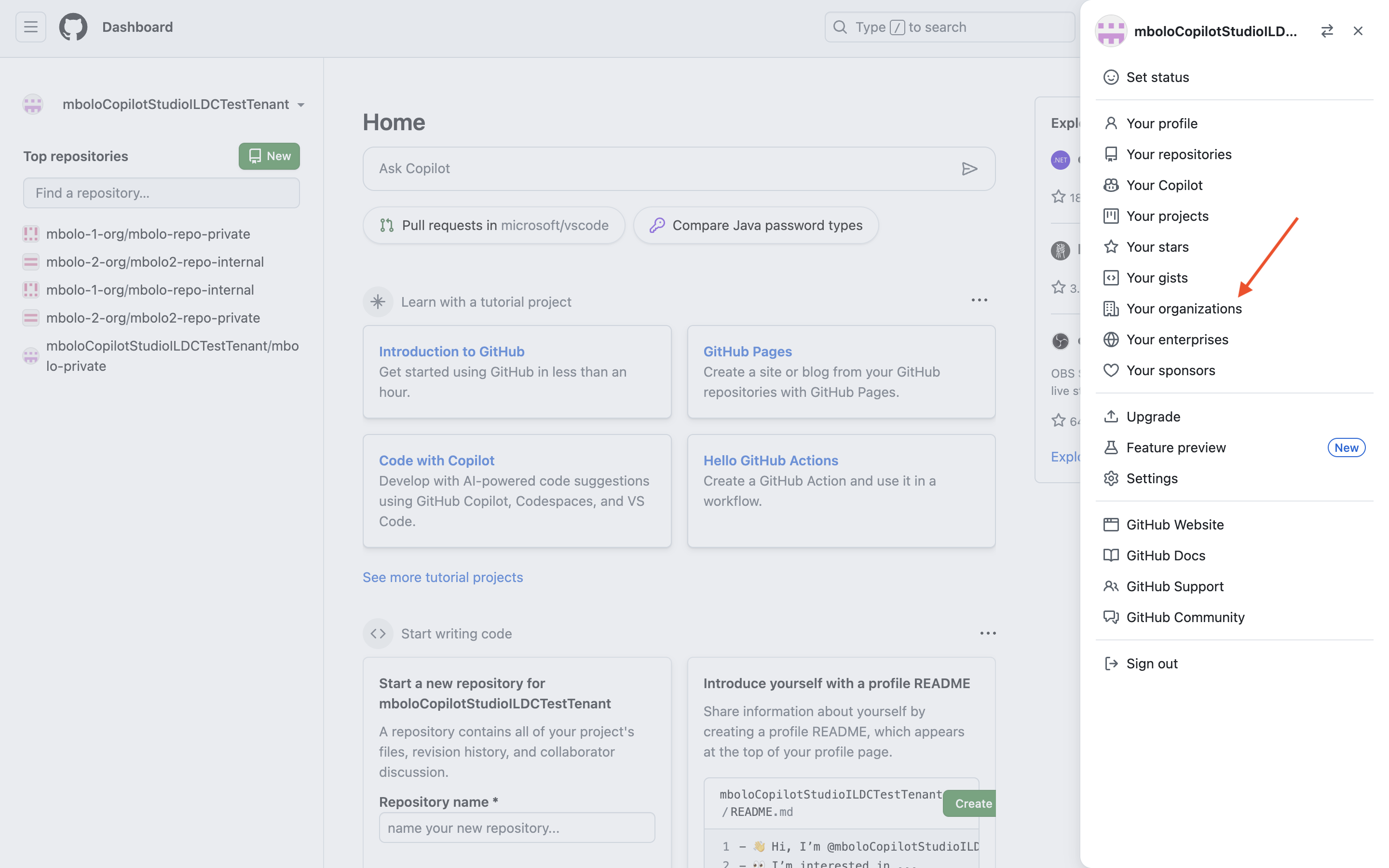Select Set status in profile menu
The image size is (1389, 868).
click(1157, 77)
